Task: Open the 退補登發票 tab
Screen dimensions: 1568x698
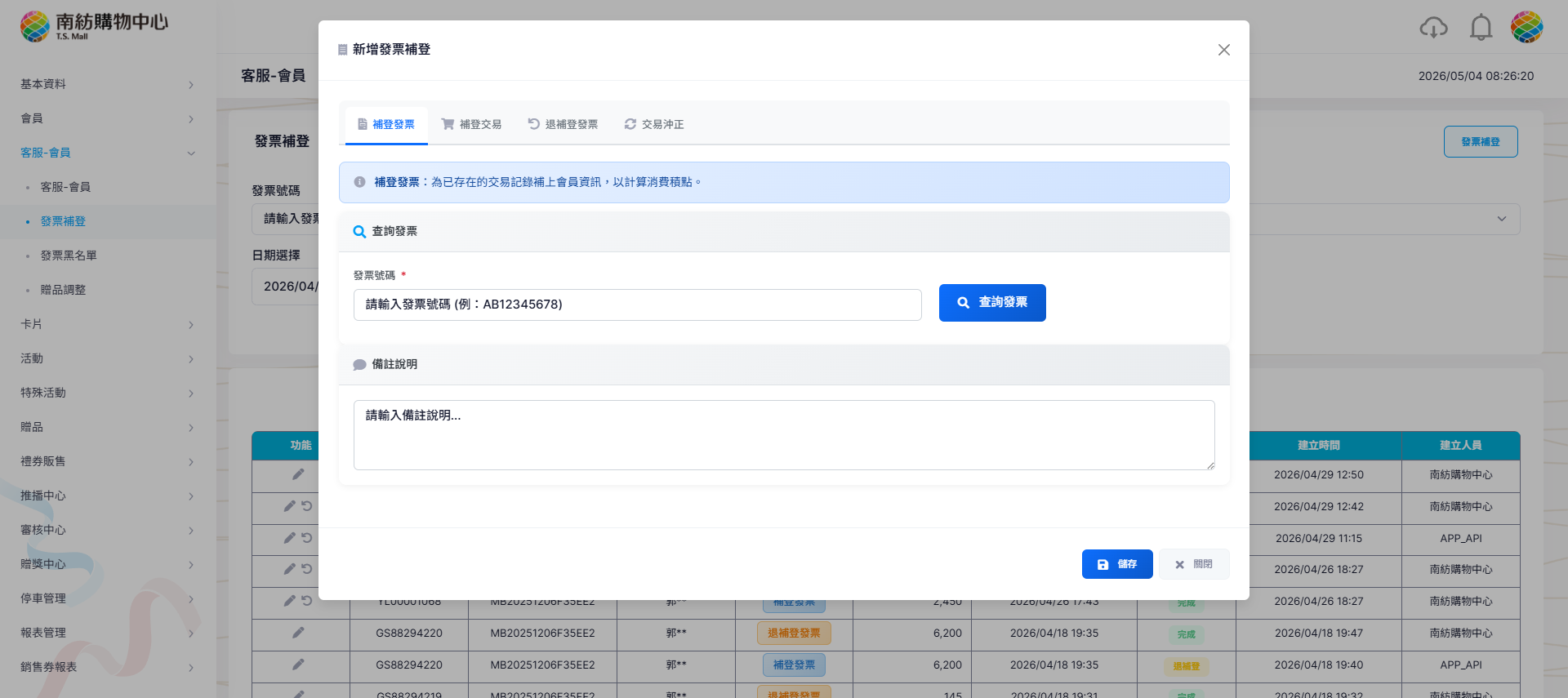Action: [x=563, y=125]
